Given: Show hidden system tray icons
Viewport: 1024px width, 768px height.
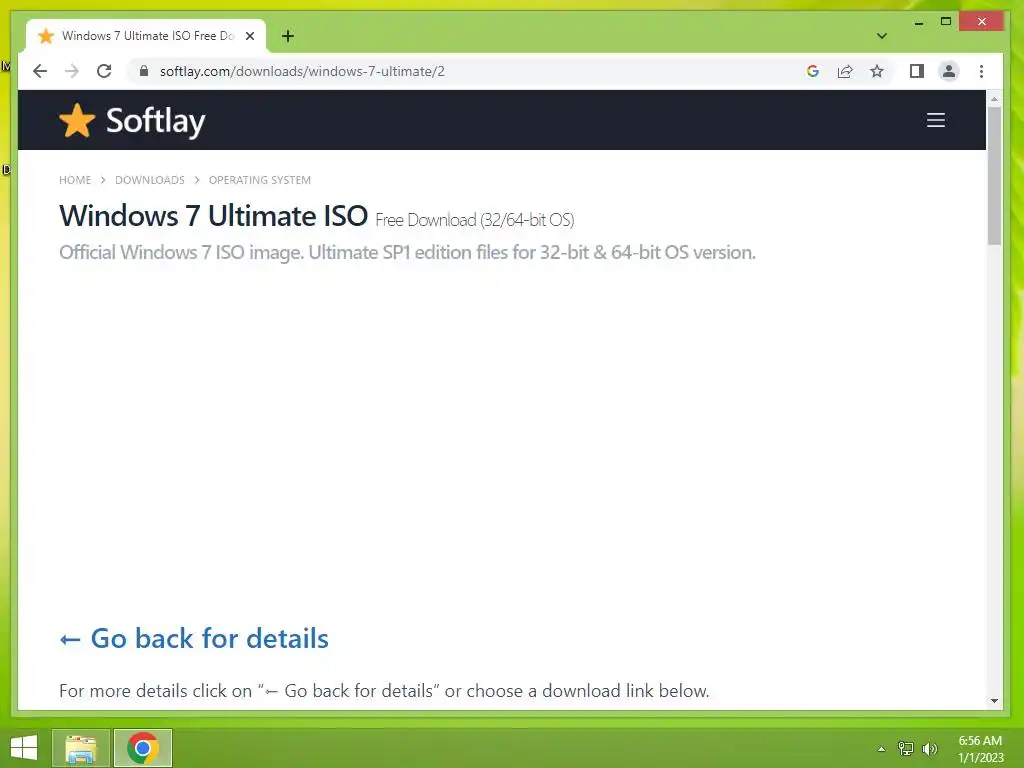Looking at the screenshot, I should click(x=881, y=749).
